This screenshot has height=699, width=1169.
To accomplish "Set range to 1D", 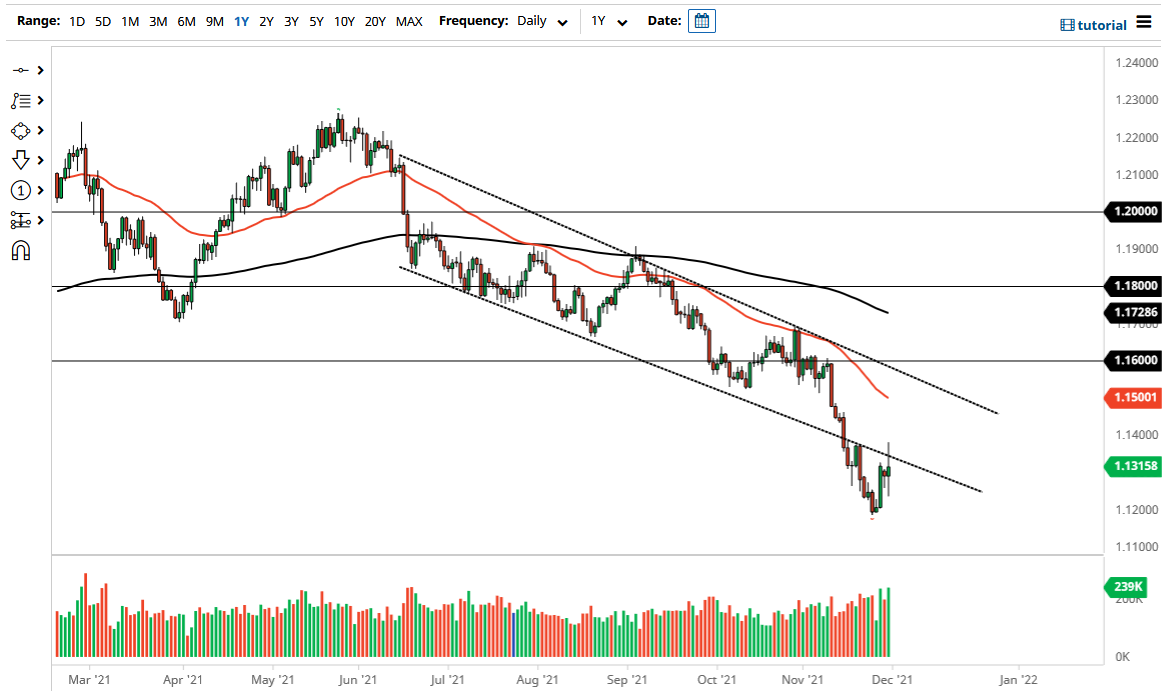I will click(x=76, y=21).
